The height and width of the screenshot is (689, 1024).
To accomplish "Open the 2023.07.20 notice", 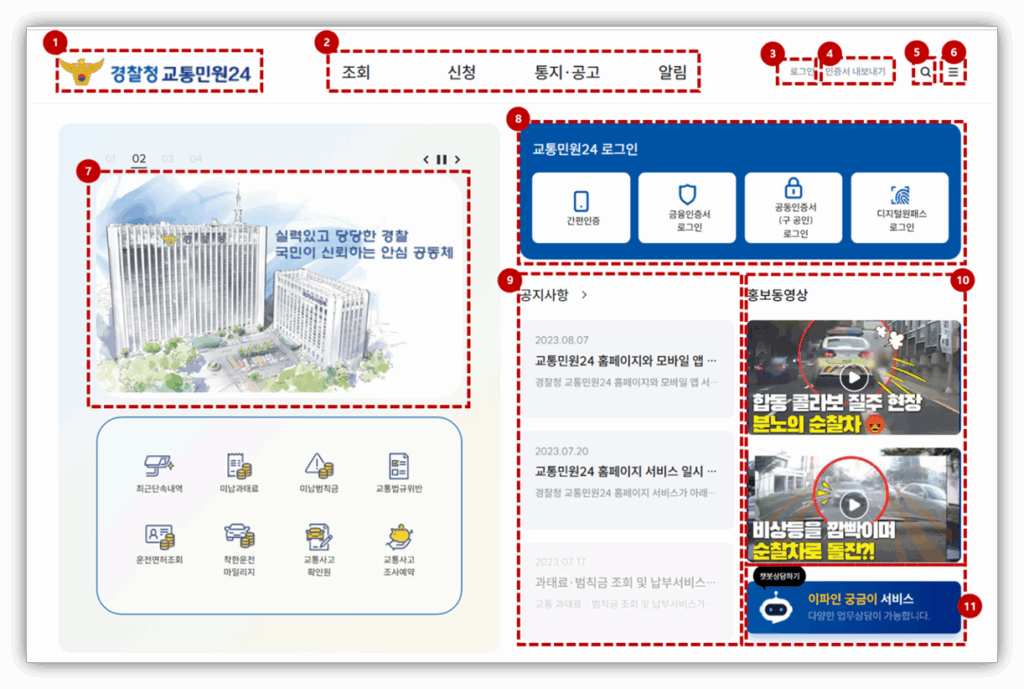I will (x=627, y=480).
